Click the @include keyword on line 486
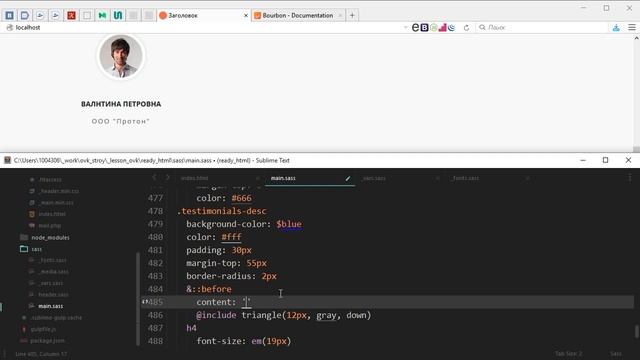Viewport: 640px width, 360px height. [216, 315]
